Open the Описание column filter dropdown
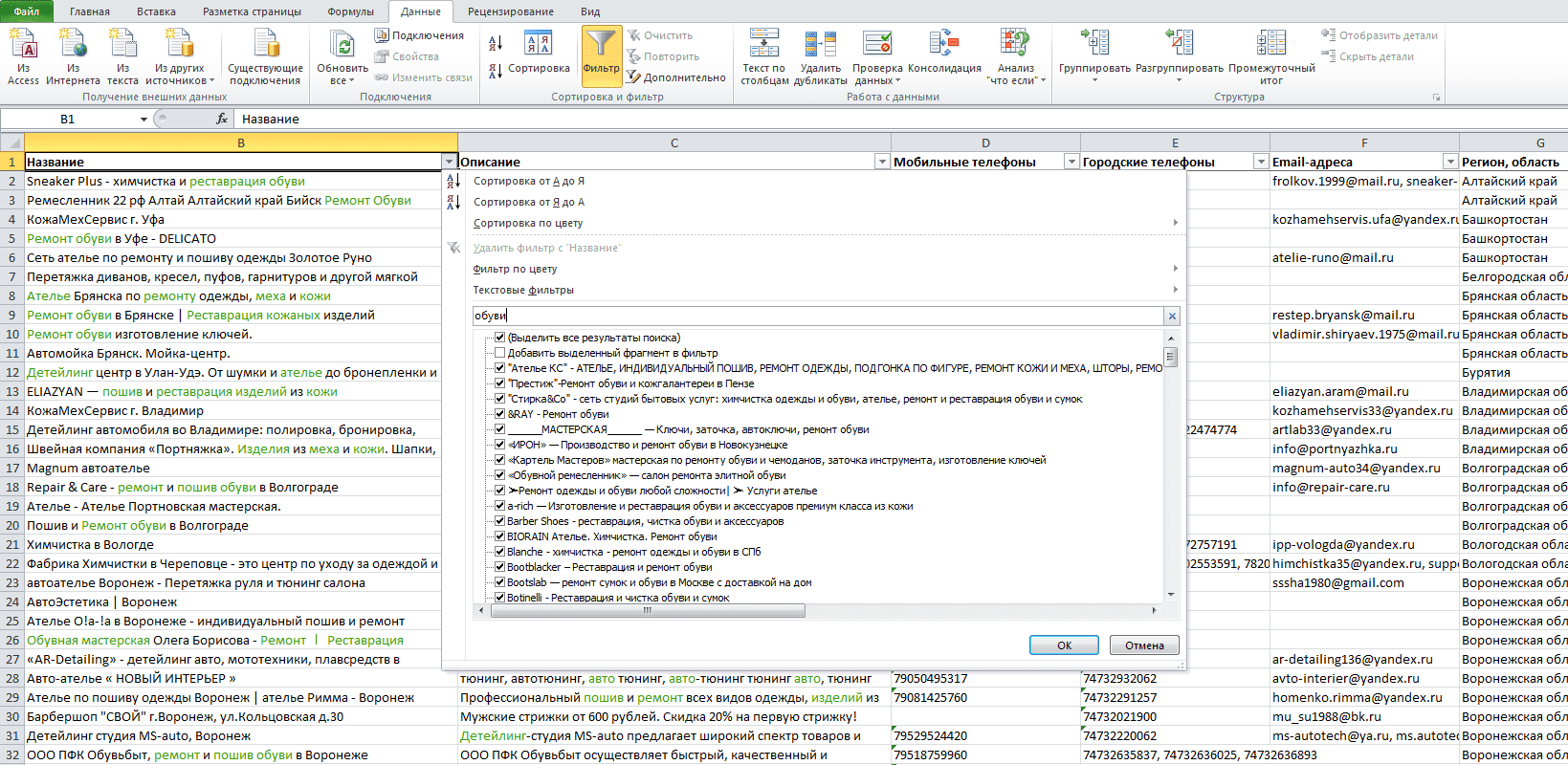1568x765 pixels. point(882,162)
